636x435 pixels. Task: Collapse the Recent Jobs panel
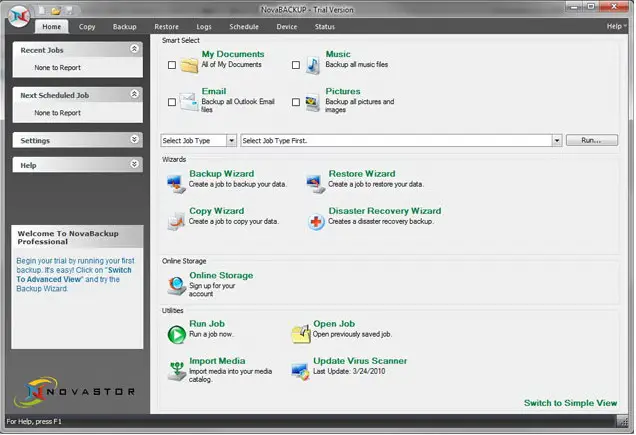[134, 49]
